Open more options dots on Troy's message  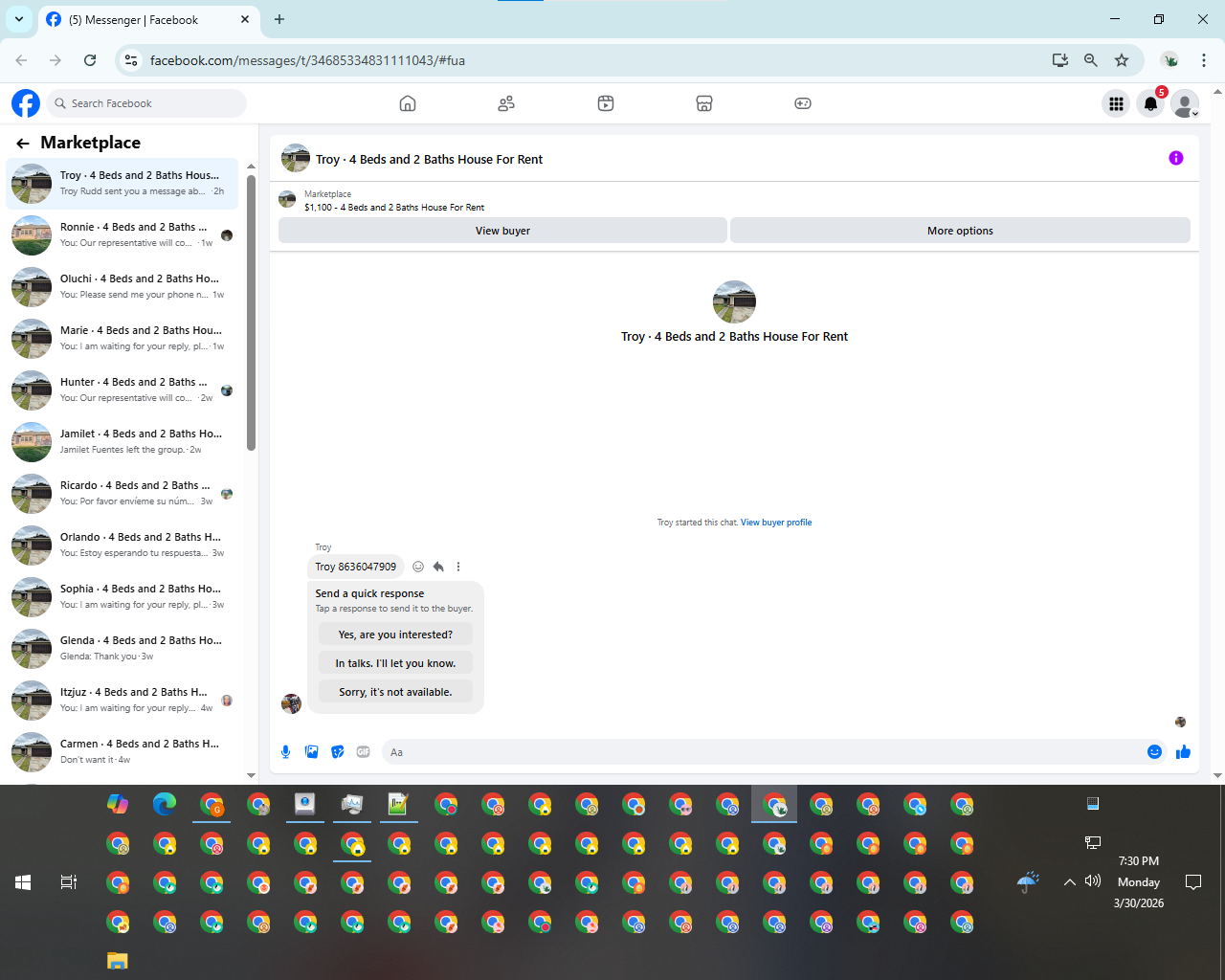tap(458, 567)
